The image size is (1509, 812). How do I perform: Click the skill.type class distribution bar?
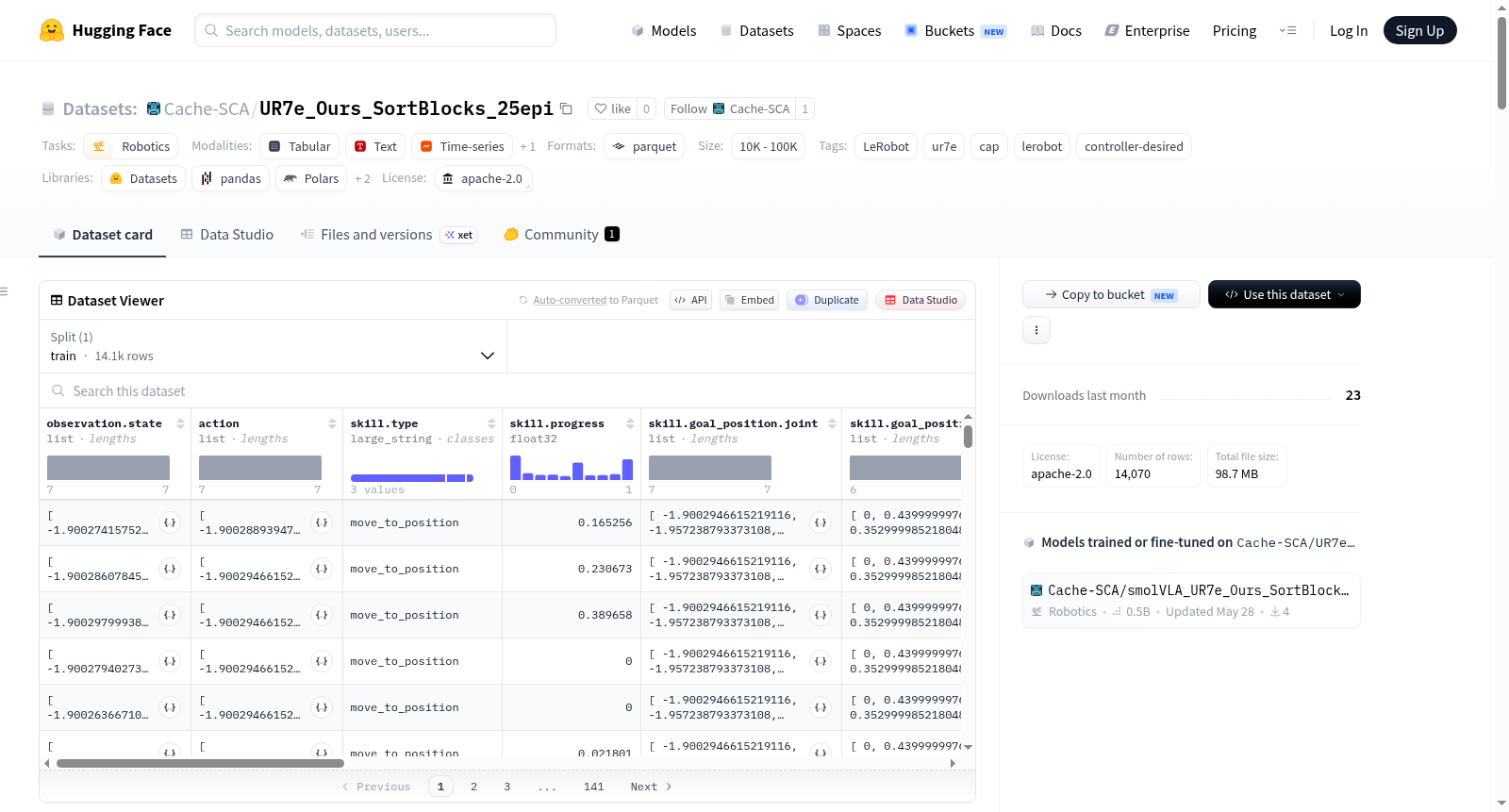(x=412, y=478)
